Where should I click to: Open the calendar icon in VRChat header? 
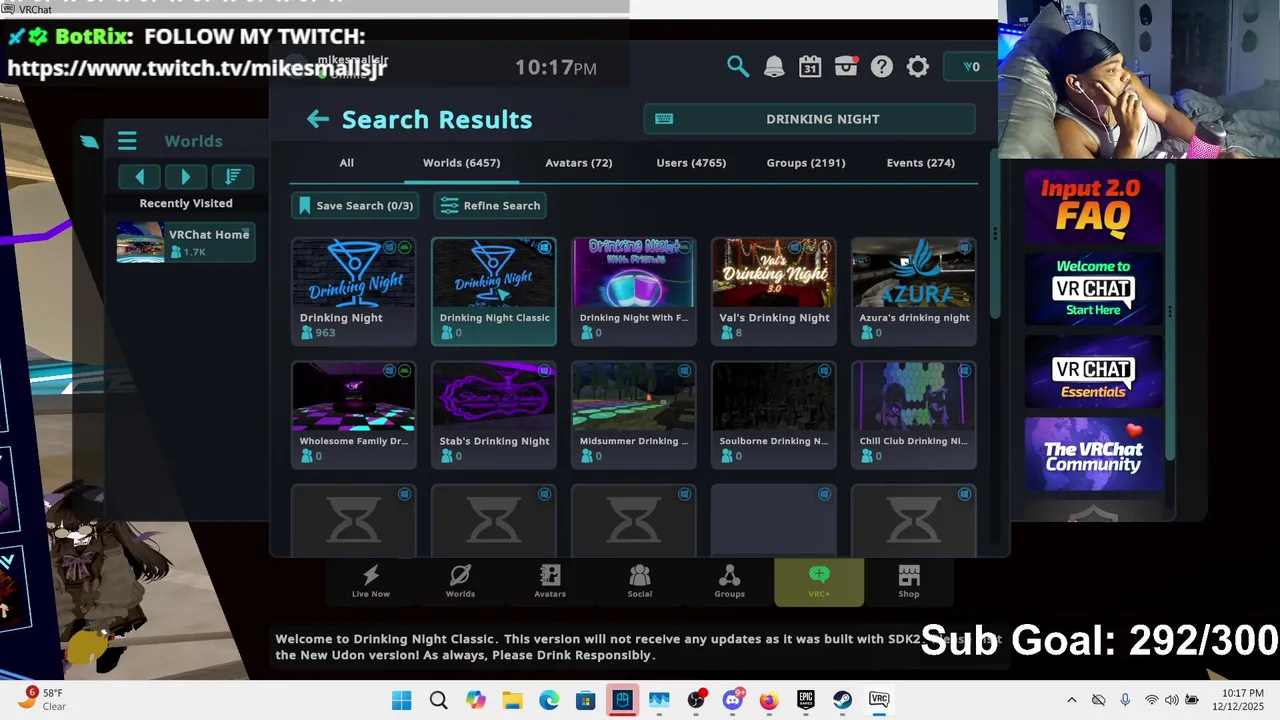[x=810, y=67]
